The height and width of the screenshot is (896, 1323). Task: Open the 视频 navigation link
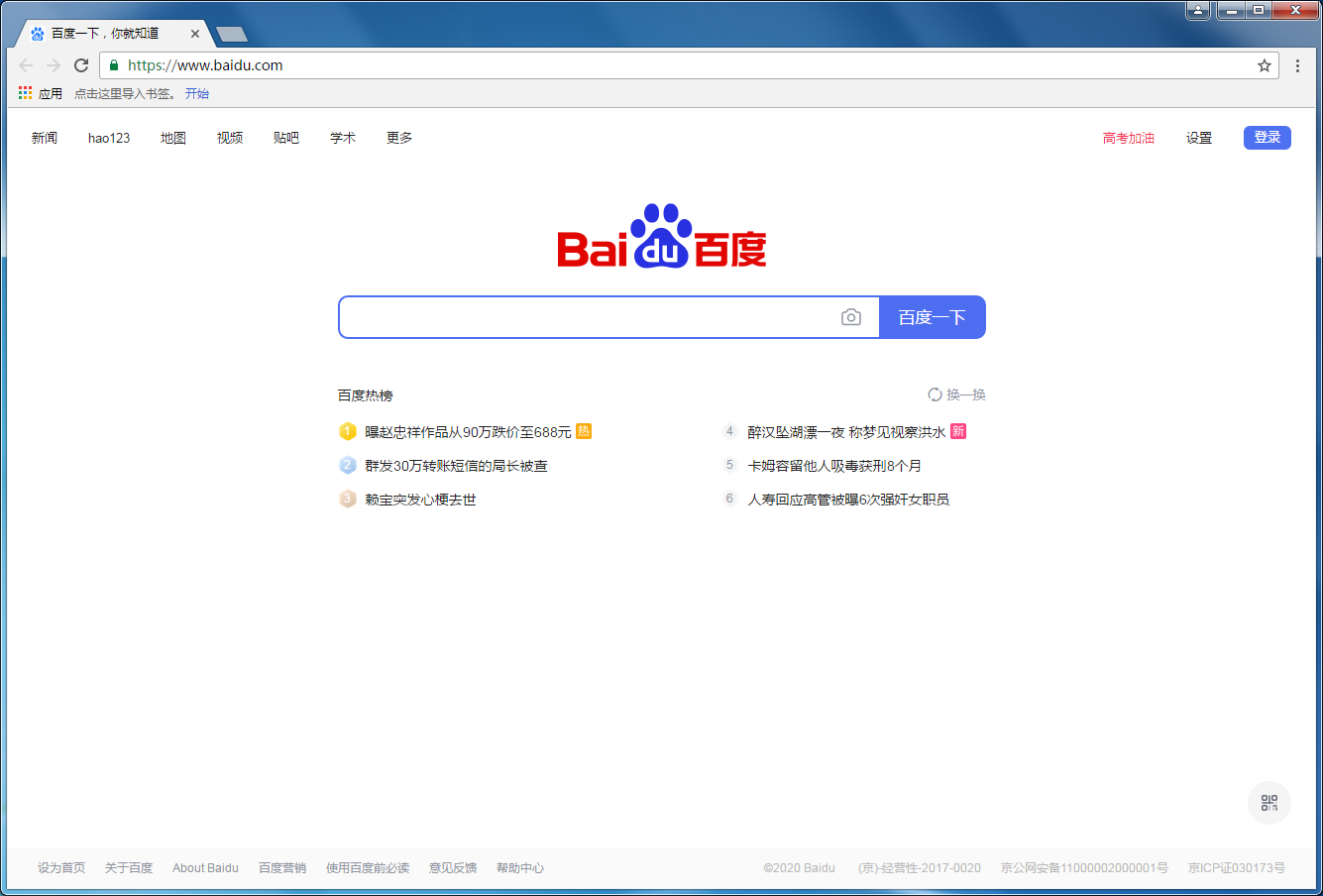click(x=230, y=138)
